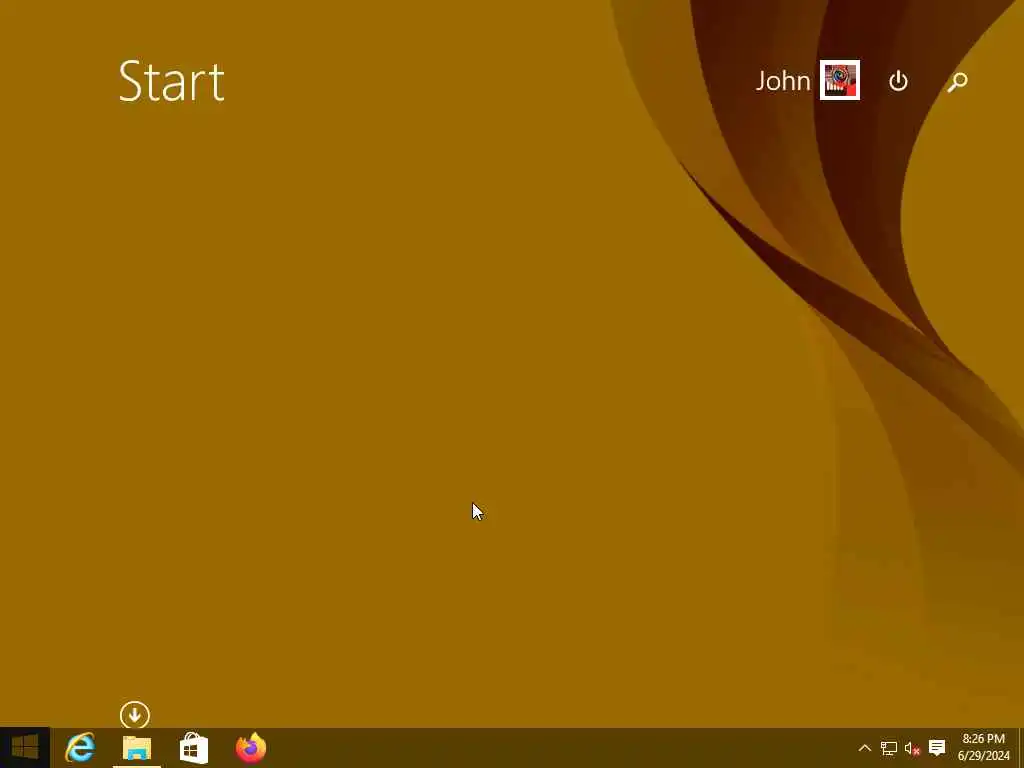Open the network status tray icon
Image resolution: width=1024 pixels, height=768 pixels.
pos(888,748)
